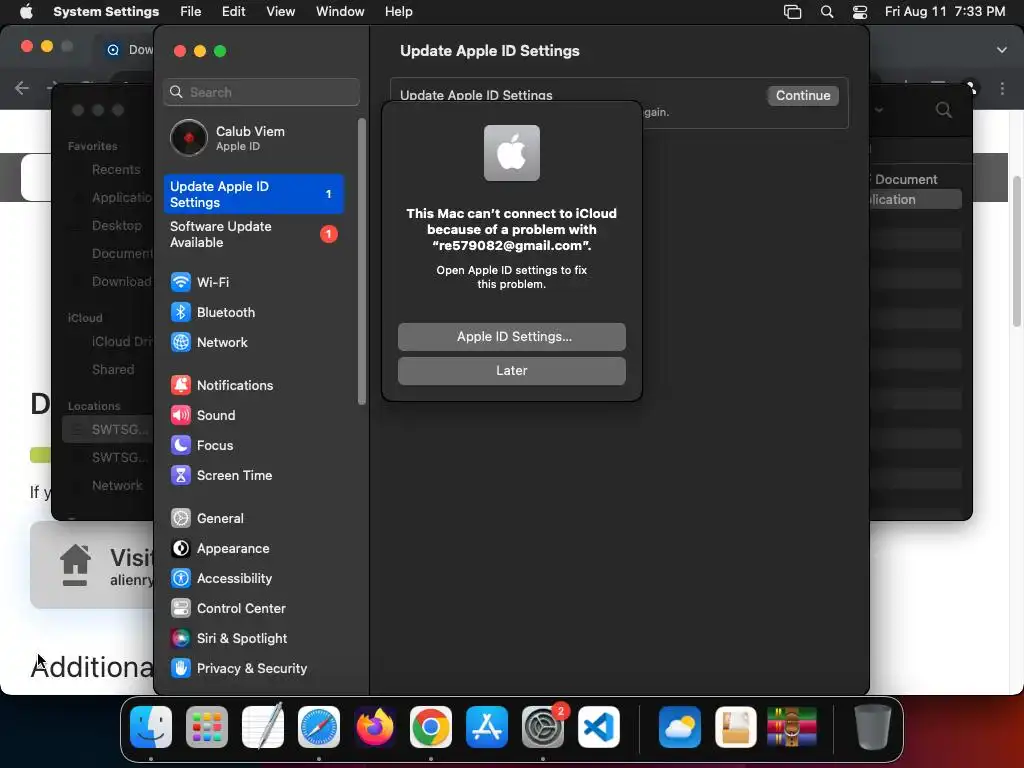
Task: Click the menu bar date and time
Action: [944, 12]
